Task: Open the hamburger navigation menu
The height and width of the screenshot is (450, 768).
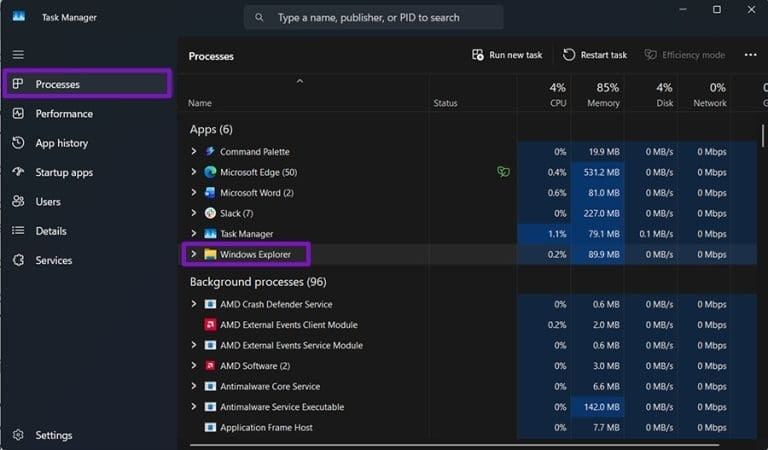Action: point(18,55)
